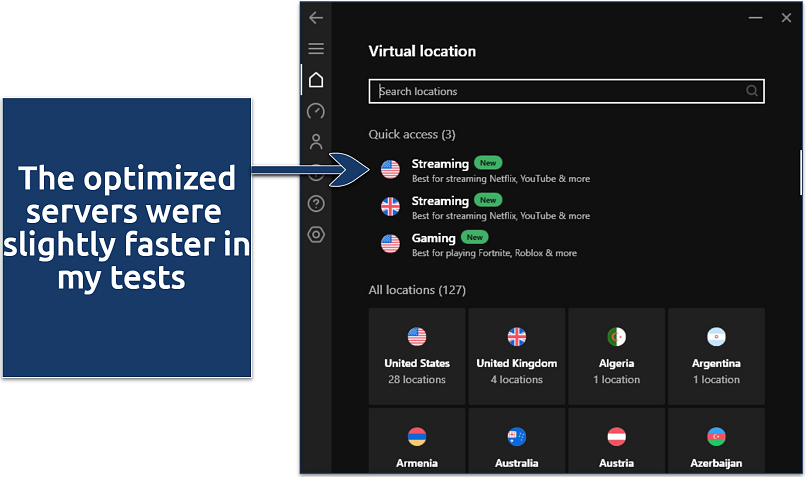Select the Algeria location tile

click(616, 355)
